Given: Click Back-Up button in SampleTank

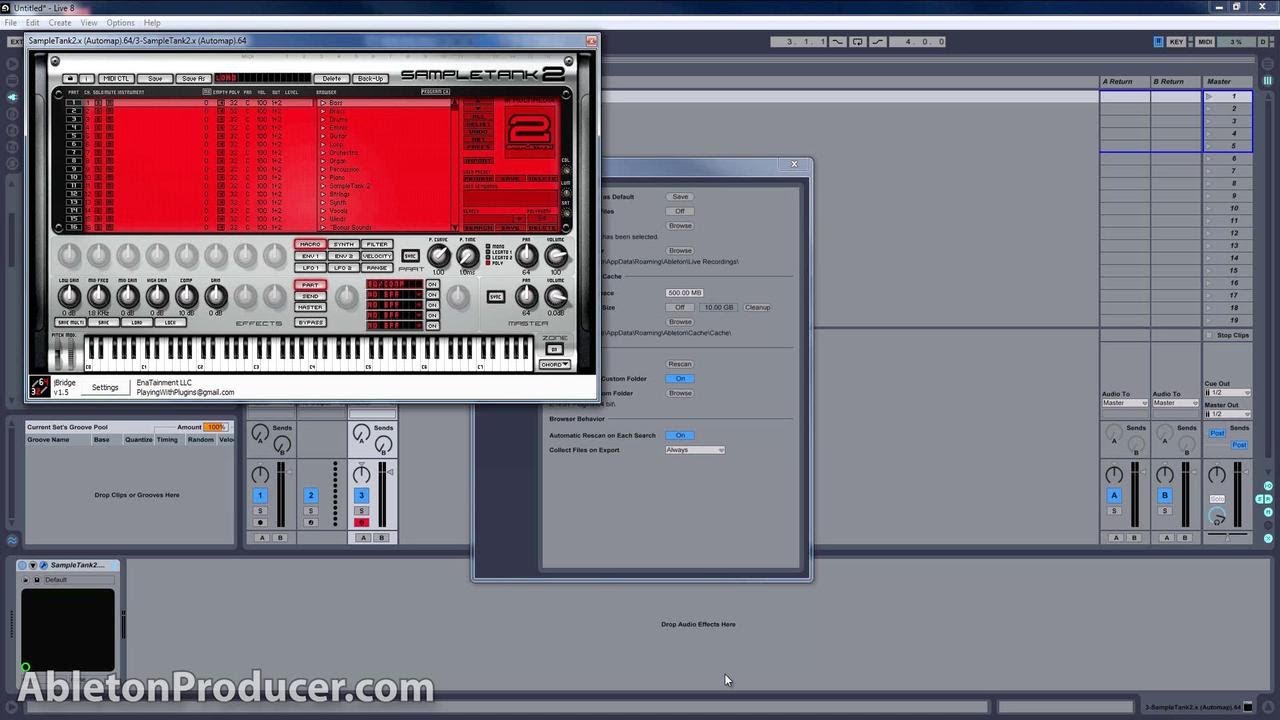Looking at the screenshot, I should (x=370, y=78).
